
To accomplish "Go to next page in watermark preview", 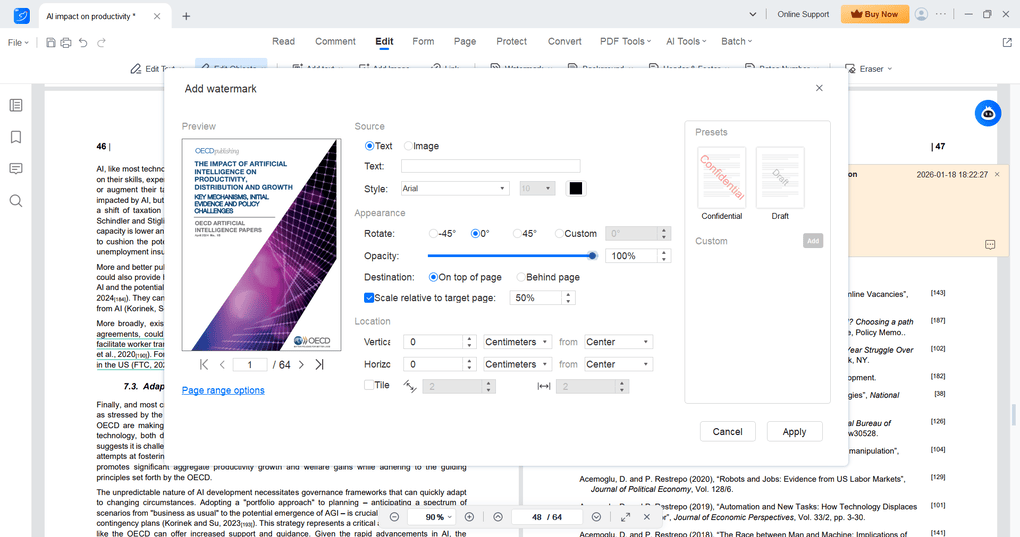I will [x=301, y=365].
